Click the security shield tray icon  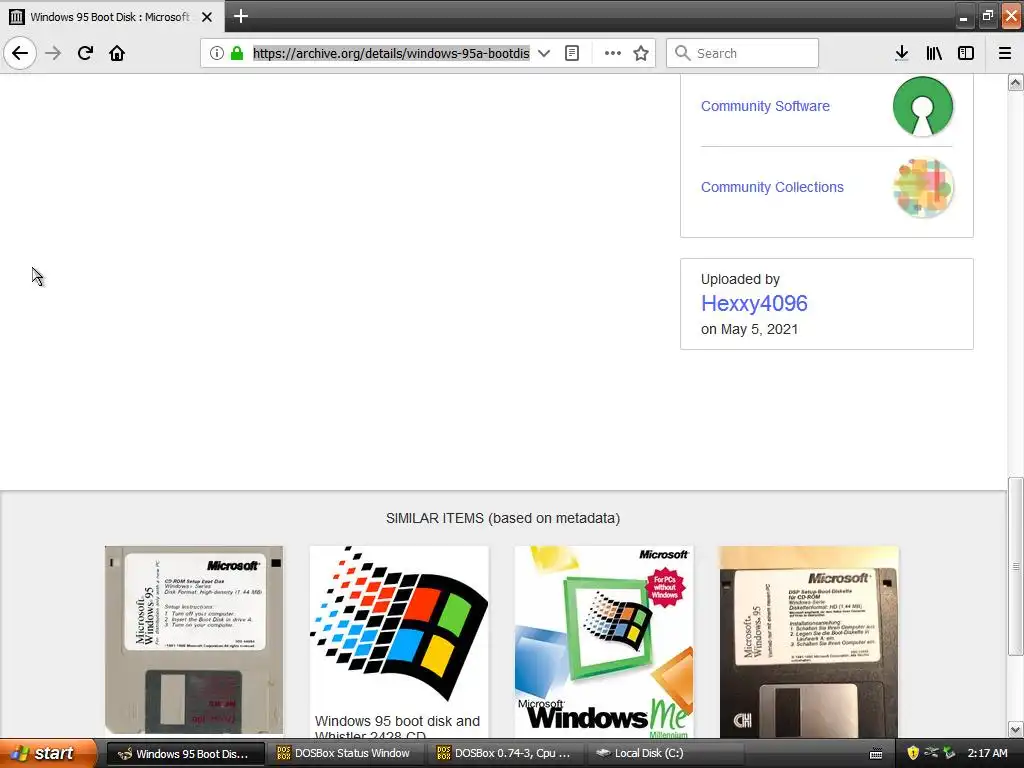(912, 753)
